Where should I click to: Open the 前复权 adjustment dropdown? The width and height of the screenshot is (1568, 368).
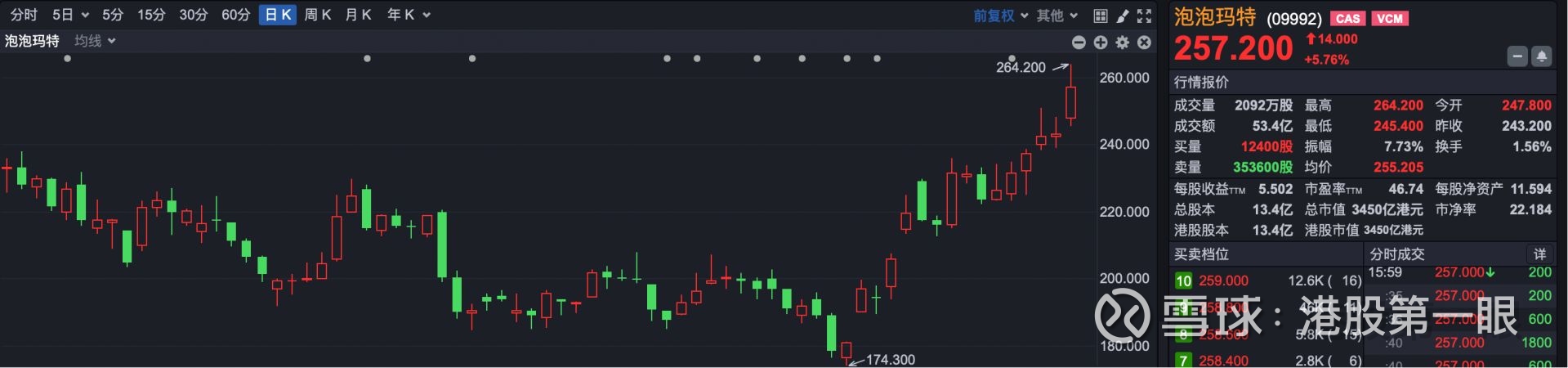point(1000,16)
